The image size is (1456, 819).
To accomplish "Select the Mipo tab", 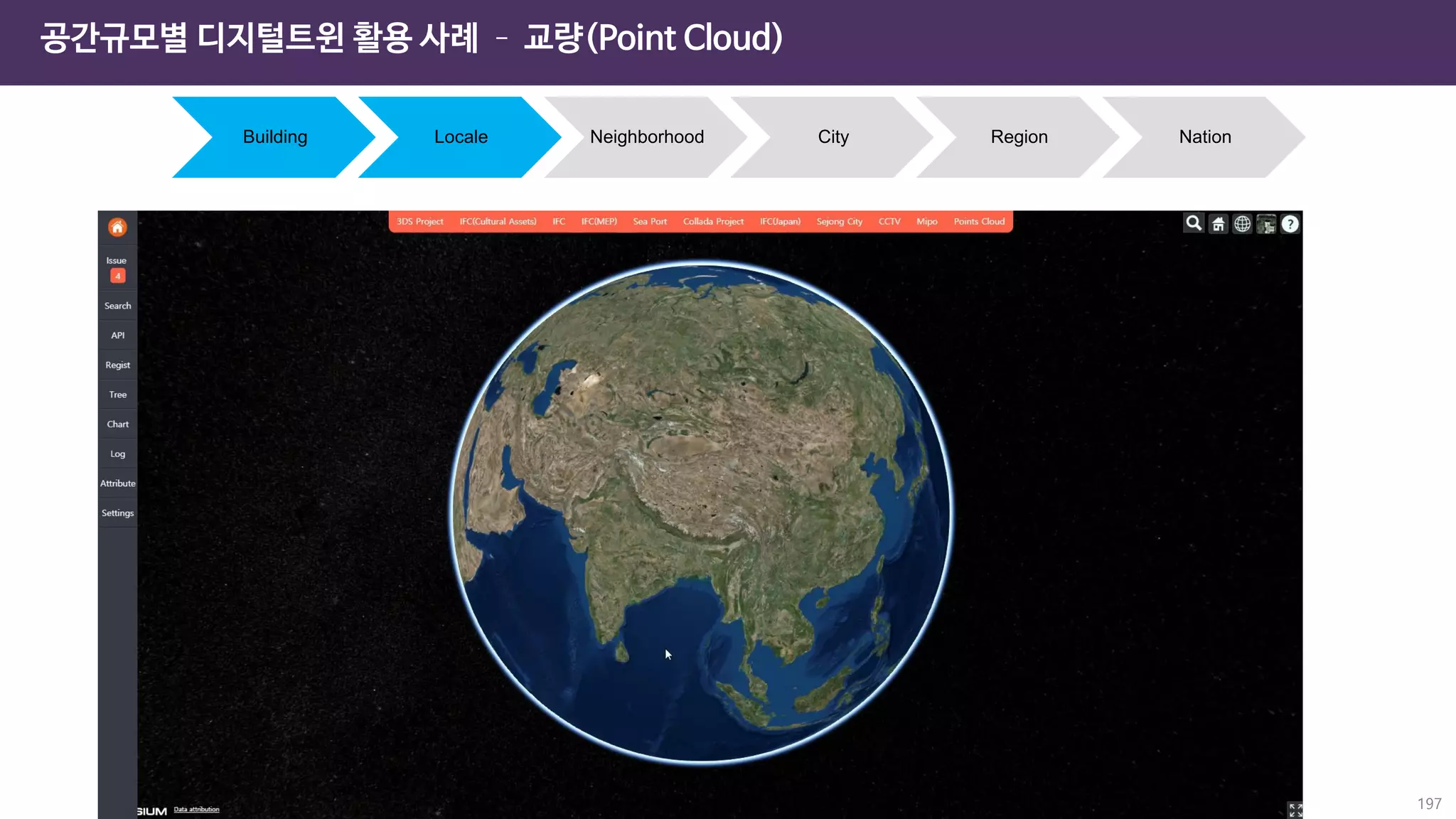I will click(926, 222).
